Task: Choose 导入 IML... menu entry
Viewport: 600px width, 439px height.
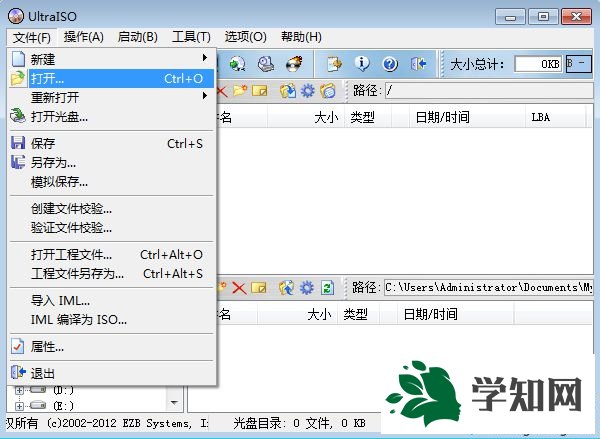Action: point(112,300)
